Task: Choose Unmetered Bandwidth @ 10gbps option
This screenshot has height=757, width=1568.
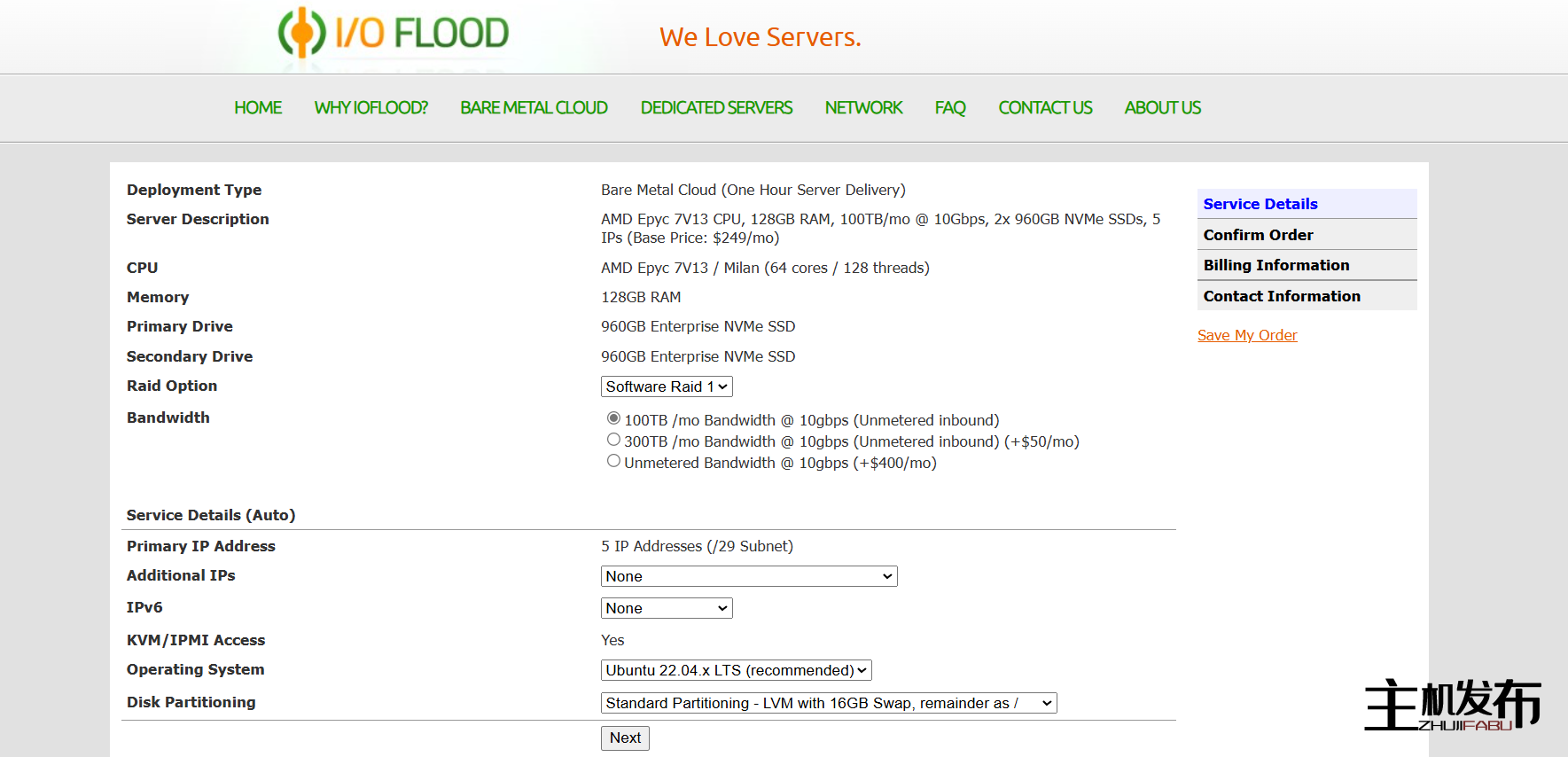Action: (613, 461)
